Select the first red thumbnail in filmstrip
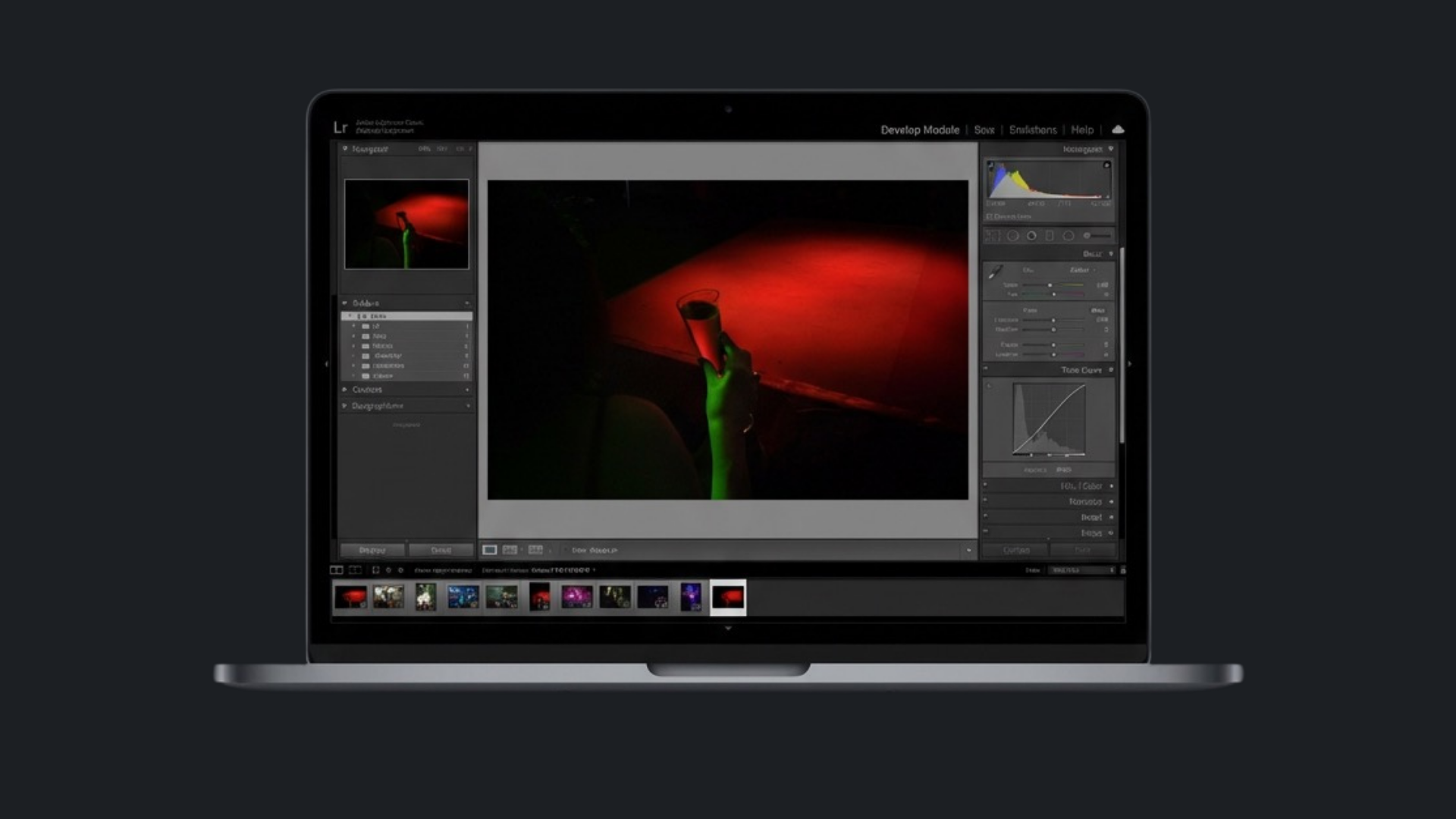Viewport: 1456px width, 819px height. [350, 598]
